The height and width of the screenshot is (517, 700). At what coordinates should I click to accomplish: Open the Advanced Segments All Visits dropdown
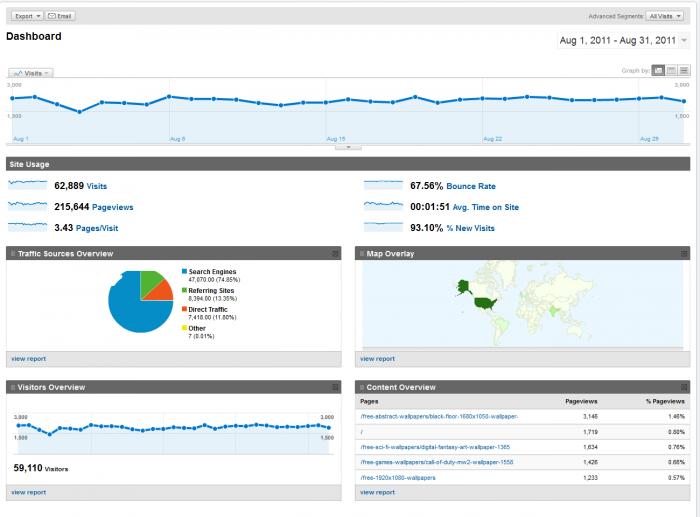point(664,16)
